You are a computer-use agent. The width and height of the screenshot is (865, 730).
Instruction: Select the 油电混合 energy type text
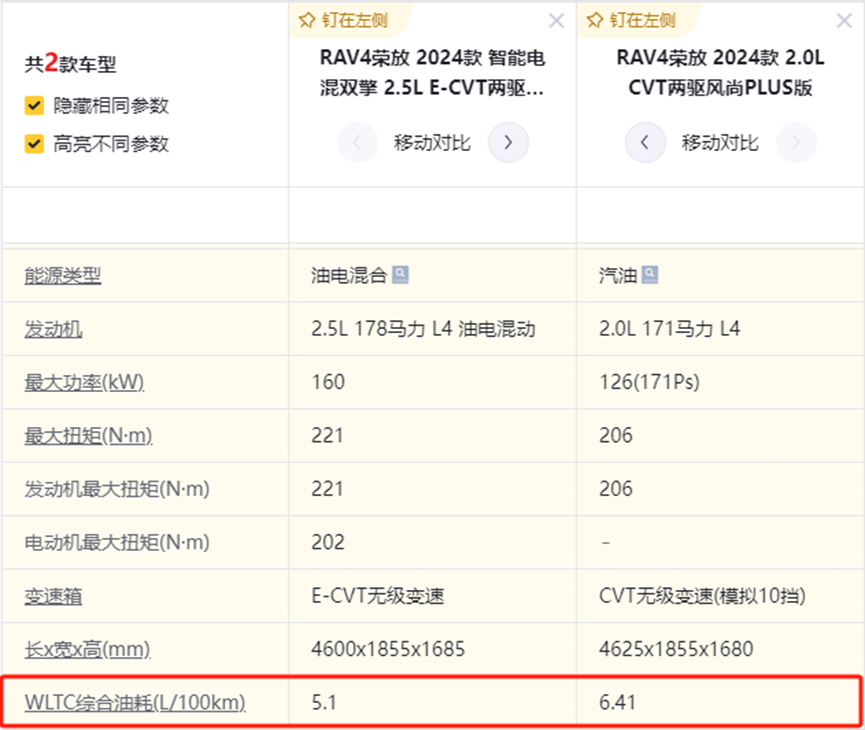[x=349, y=275]
